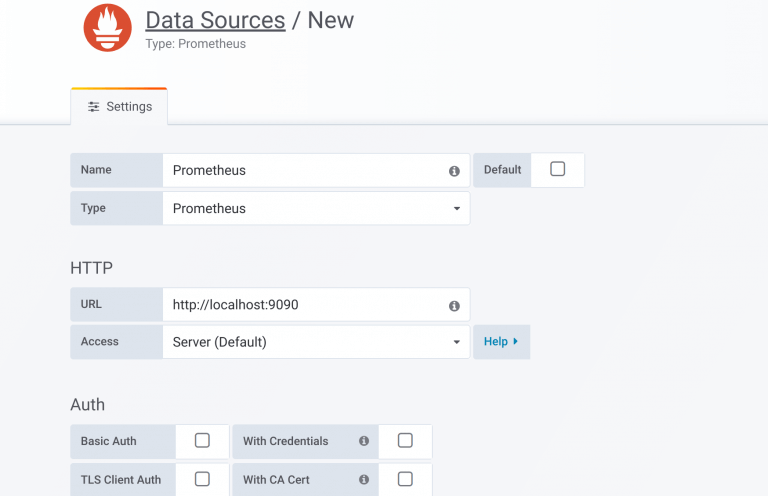Click the info icon in Name field
The width and height of the screenshot is (768, 496).
click(x=454, y=171)
